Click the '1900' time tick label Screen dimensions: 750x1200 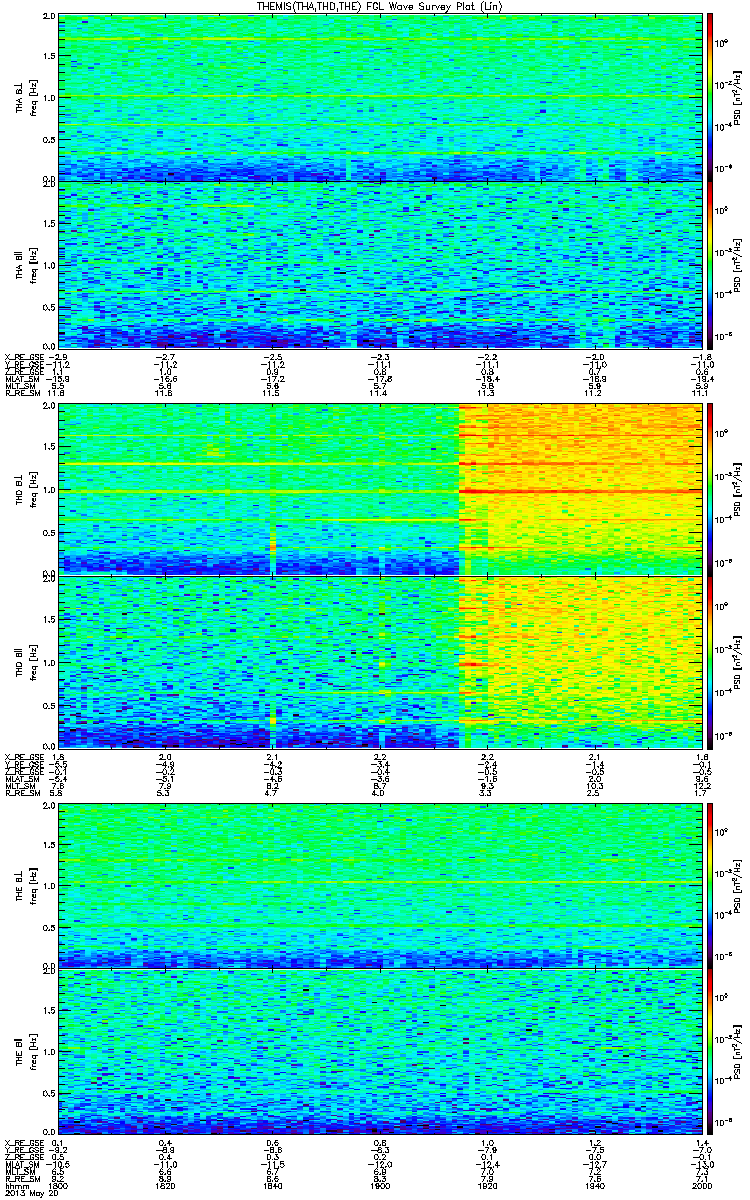point(380,1184)
